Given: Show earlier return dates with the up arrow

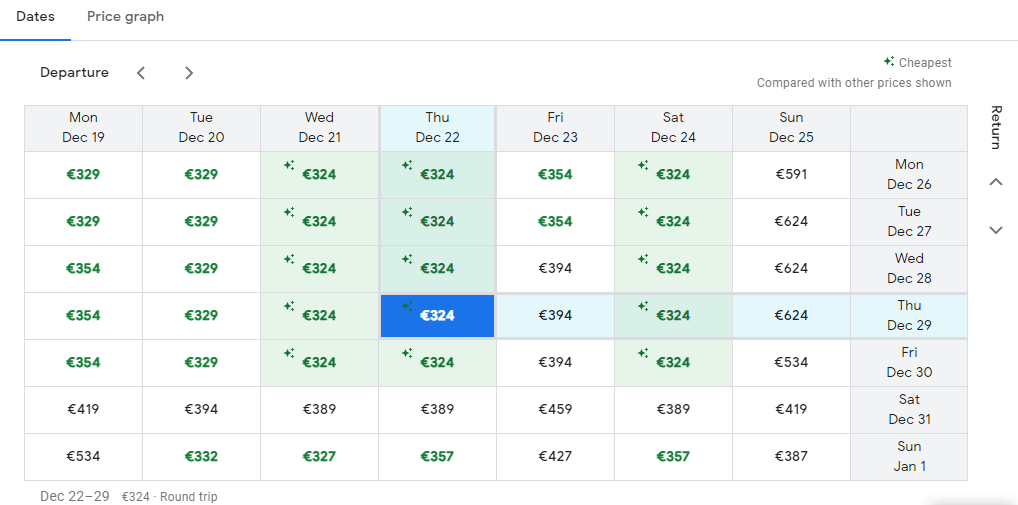Looking at the screenshot, I should (995, 182).
